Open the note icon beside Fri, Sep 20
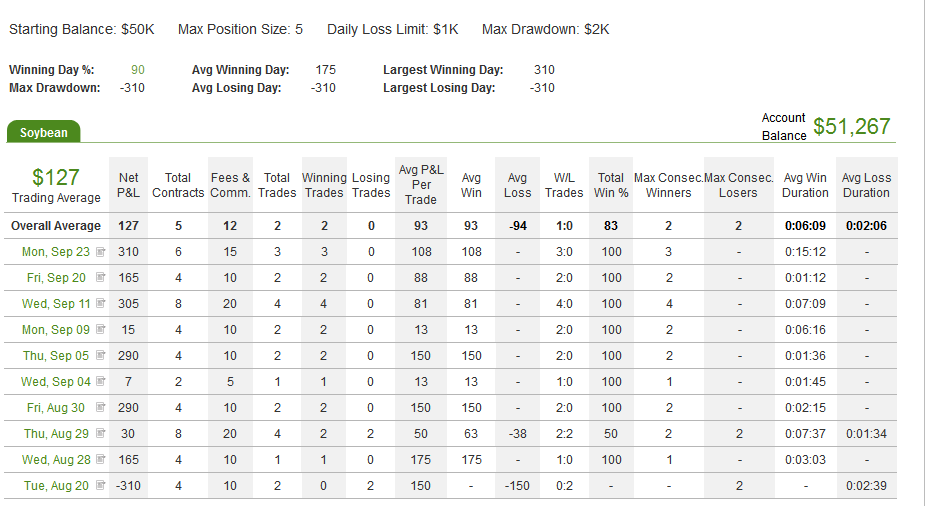 100,277
